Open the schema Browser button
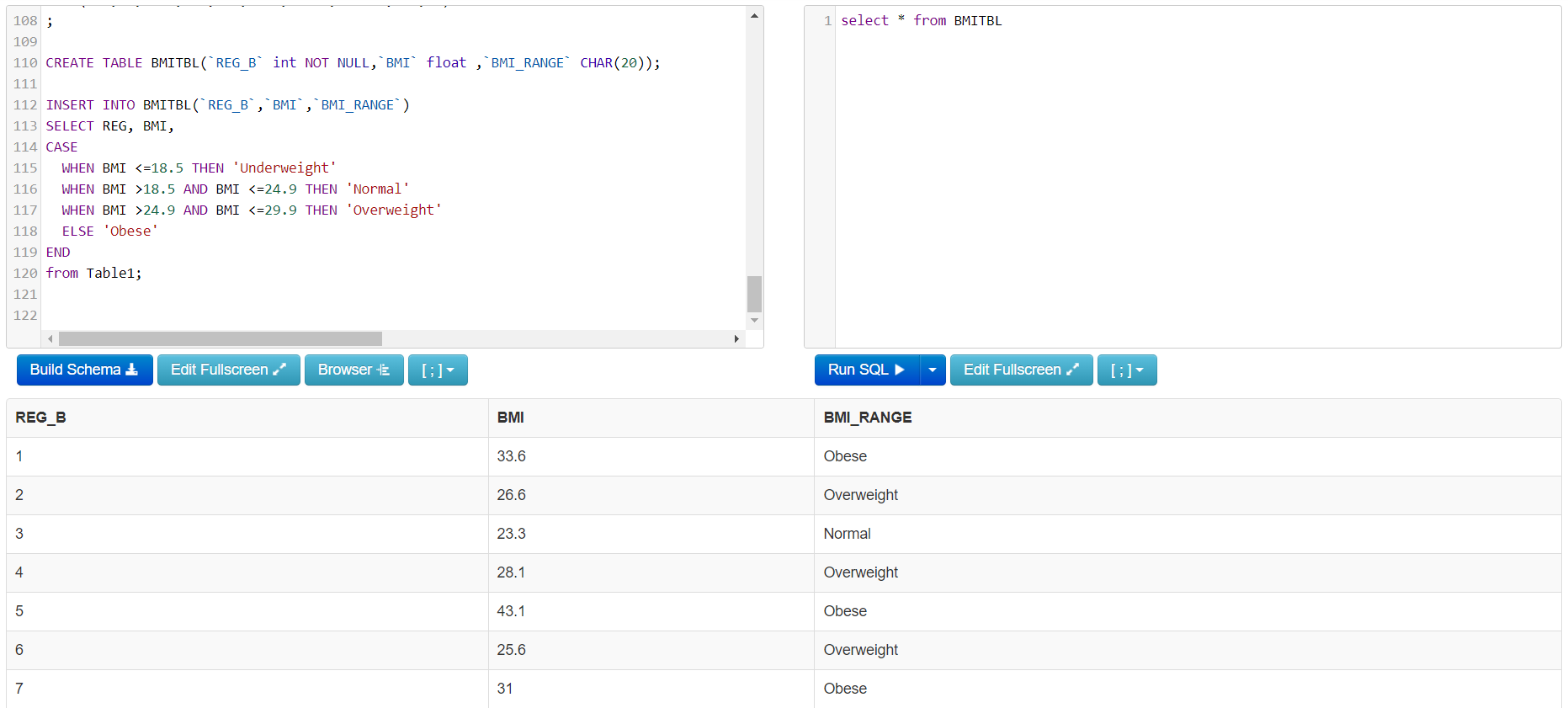The image size is (1568, 708). [x=353, y=370]
